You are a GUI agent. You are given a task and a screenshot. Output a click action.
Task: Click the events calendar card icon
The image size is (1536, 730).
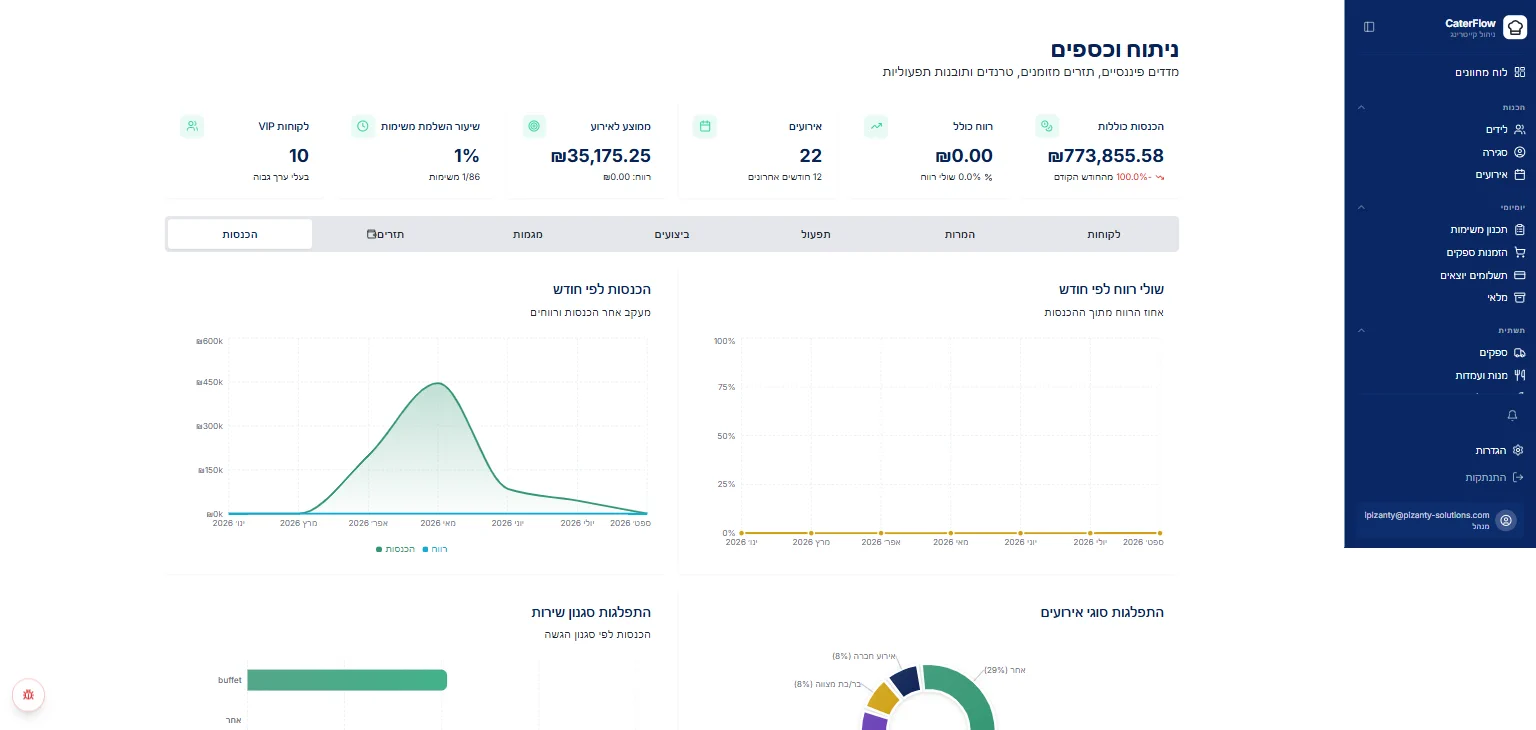click(705, 126)
